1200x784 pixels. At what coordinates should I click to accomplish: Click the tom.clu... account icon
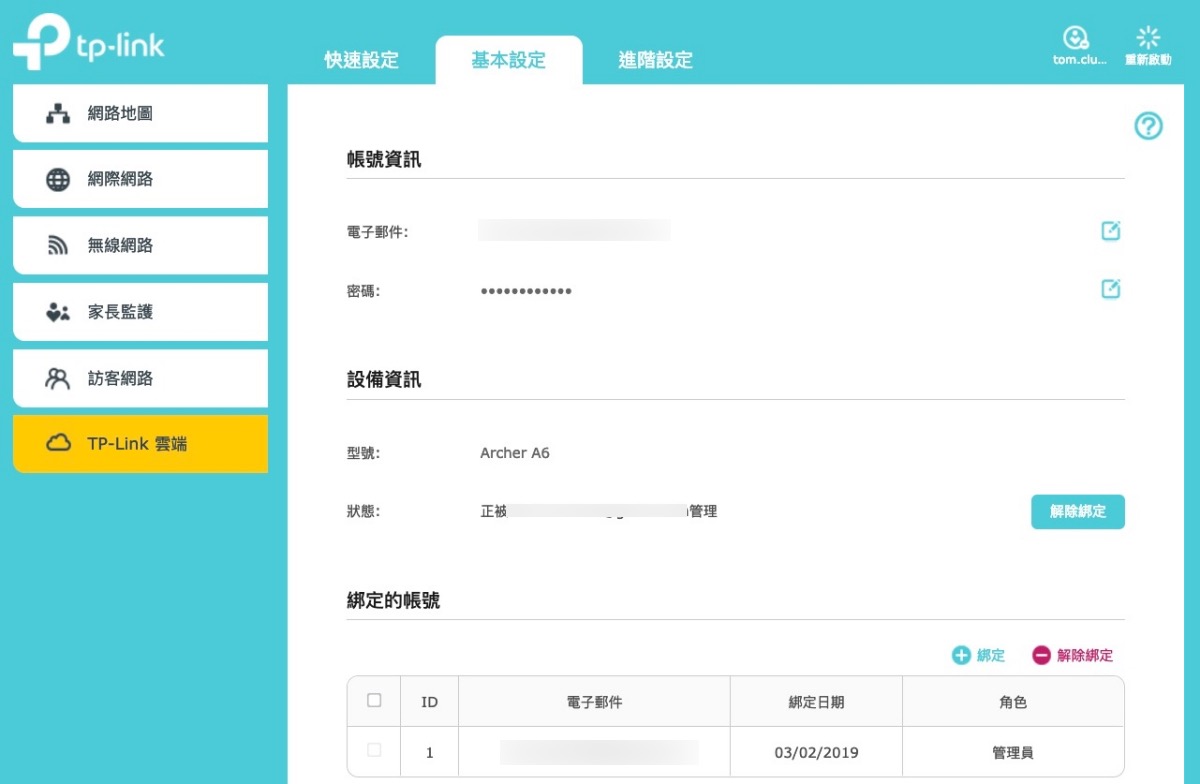(1076, 38)
